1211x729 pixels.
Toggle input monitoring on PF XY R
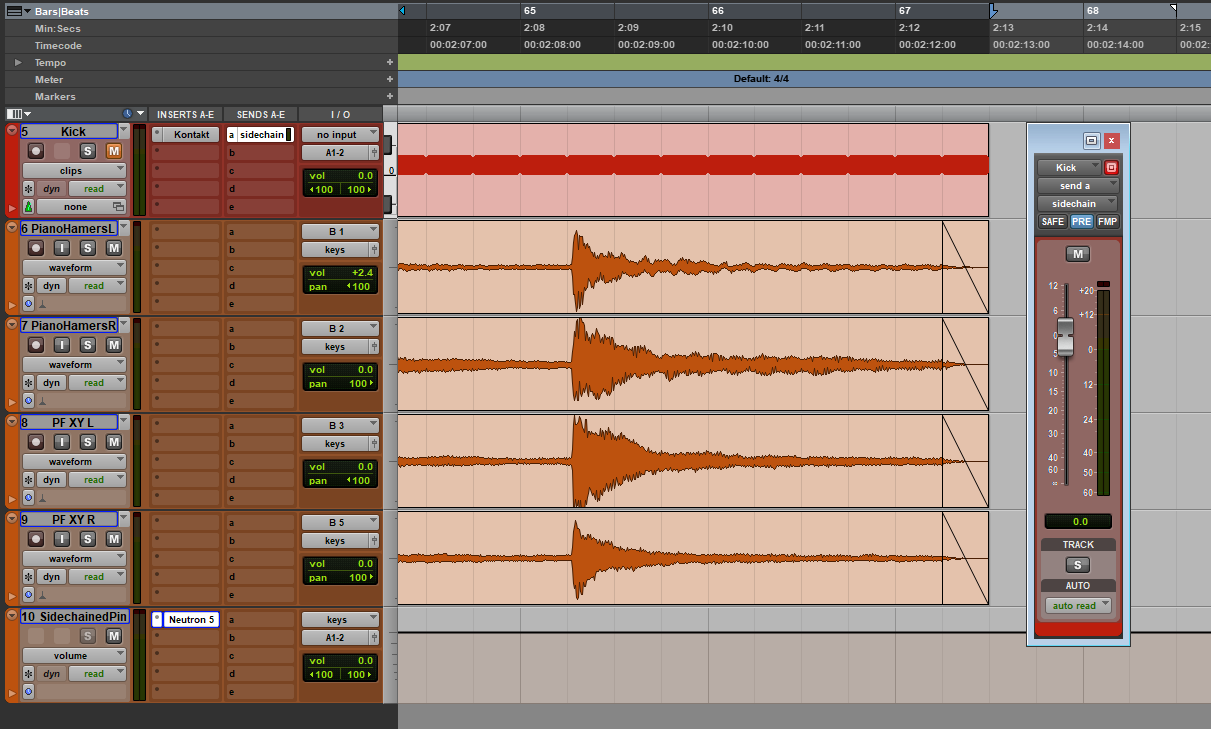click(62, 539)
